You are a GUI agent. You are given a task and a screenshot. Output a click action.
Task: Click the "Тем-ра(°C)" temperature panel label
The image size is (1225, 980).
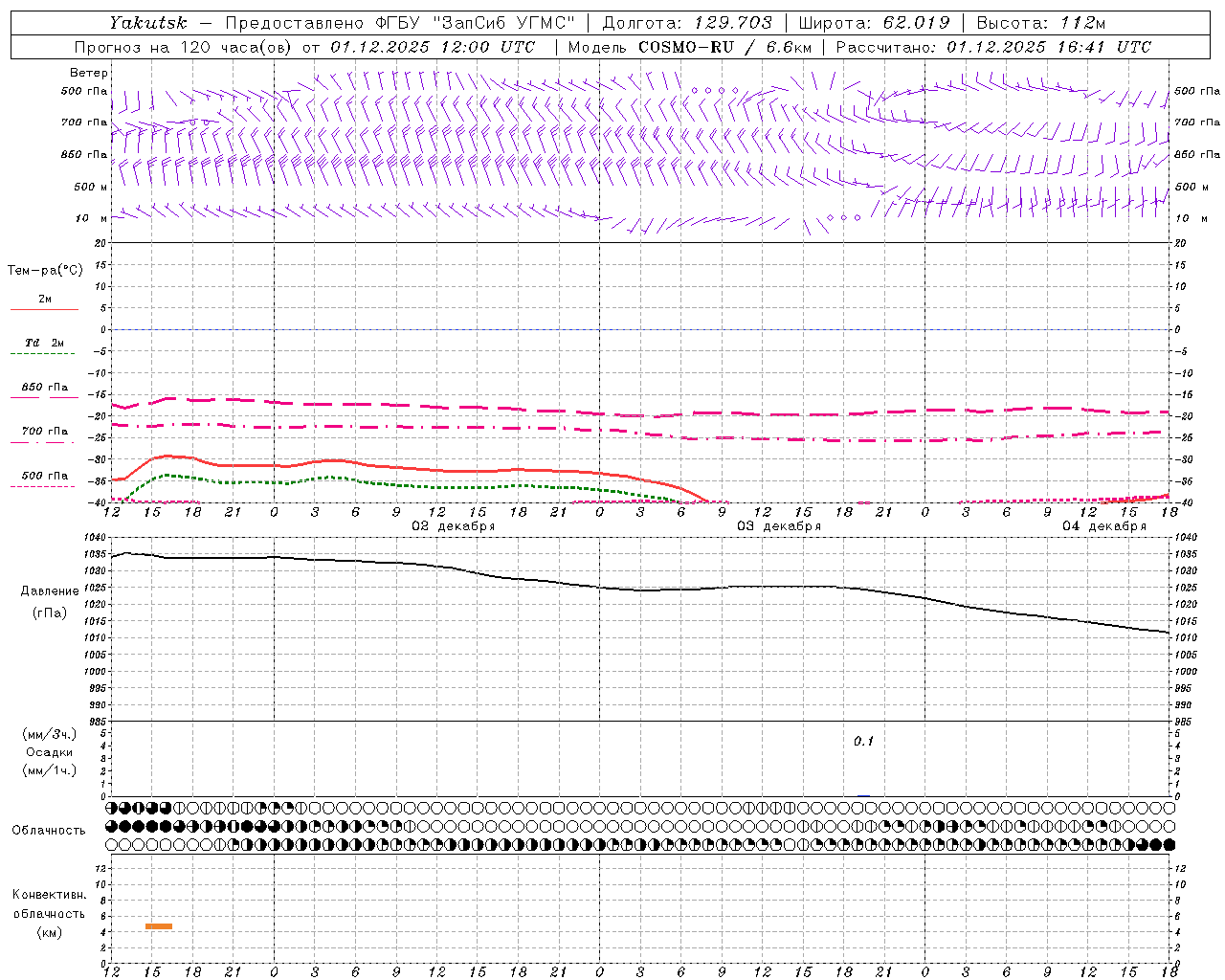tap(45, 271)
